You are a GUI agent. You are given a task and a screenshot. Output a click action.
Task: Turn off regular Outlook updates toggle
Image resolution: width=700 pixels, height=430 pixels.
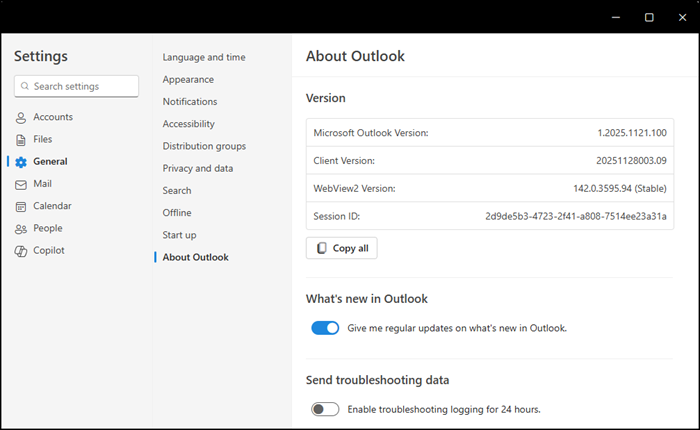[x=325, y=328]
